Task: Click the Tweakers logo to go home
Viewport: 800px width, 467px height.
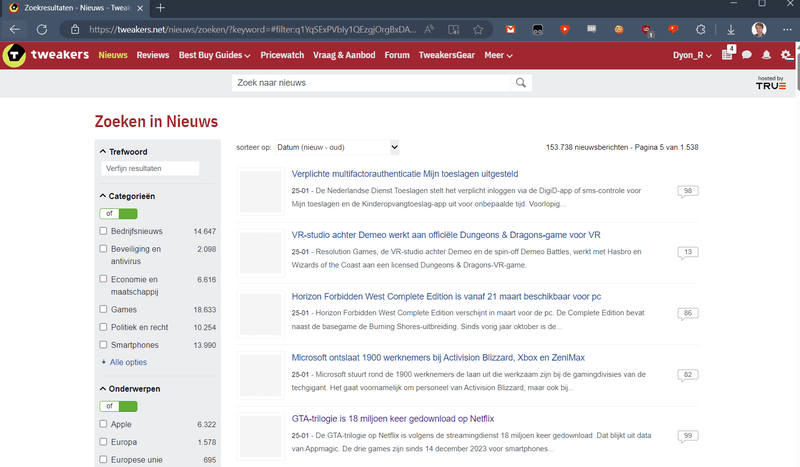Action: pyautogui.click(x=46, y=55)
